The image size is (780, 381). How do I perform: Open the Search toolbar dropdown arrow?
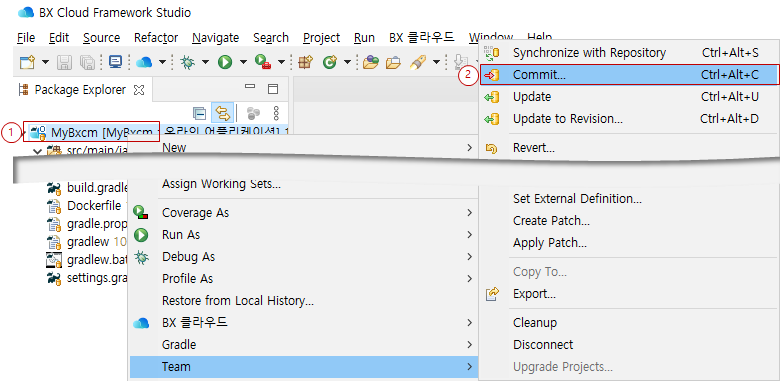coord(436,63)
